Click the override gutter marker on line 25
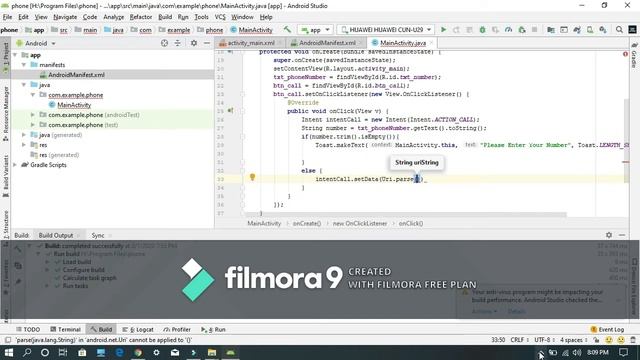The image size is (640, 360). [x=231, y=111]
